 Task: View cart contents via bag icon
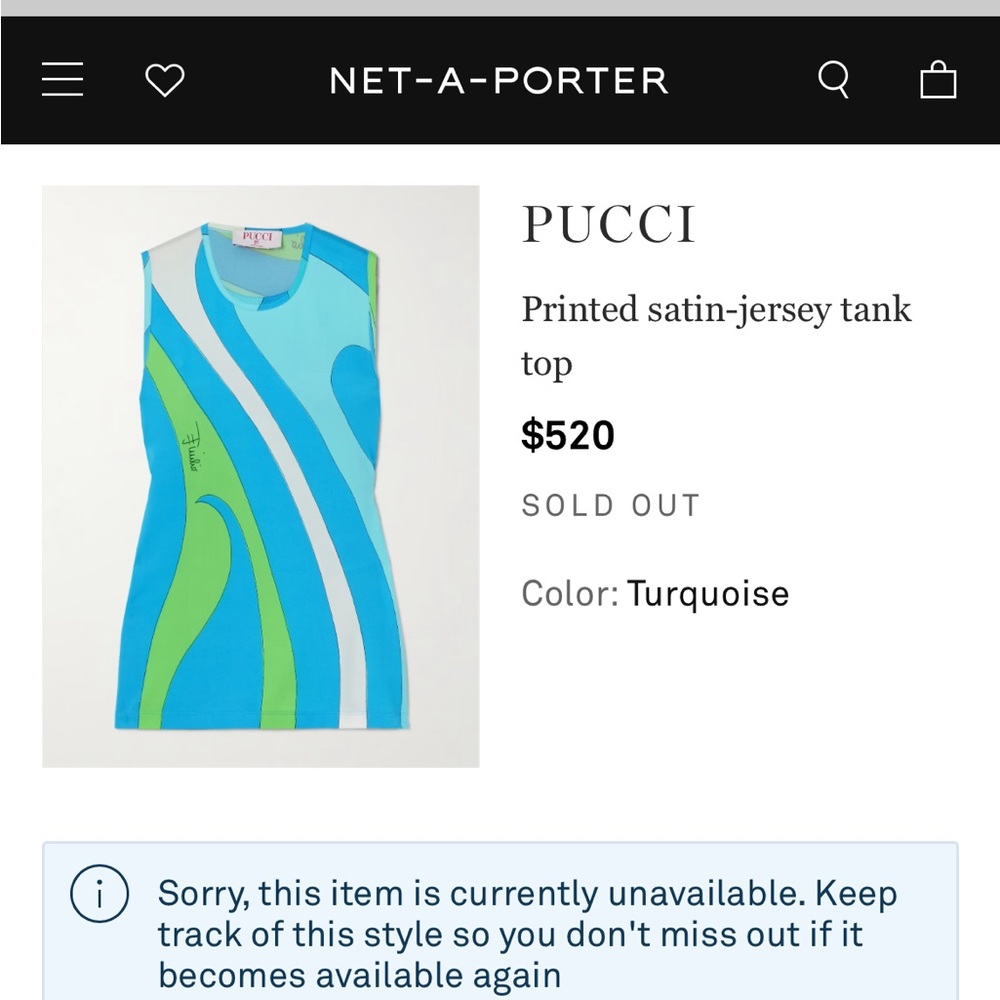click(x=938, y=79)
